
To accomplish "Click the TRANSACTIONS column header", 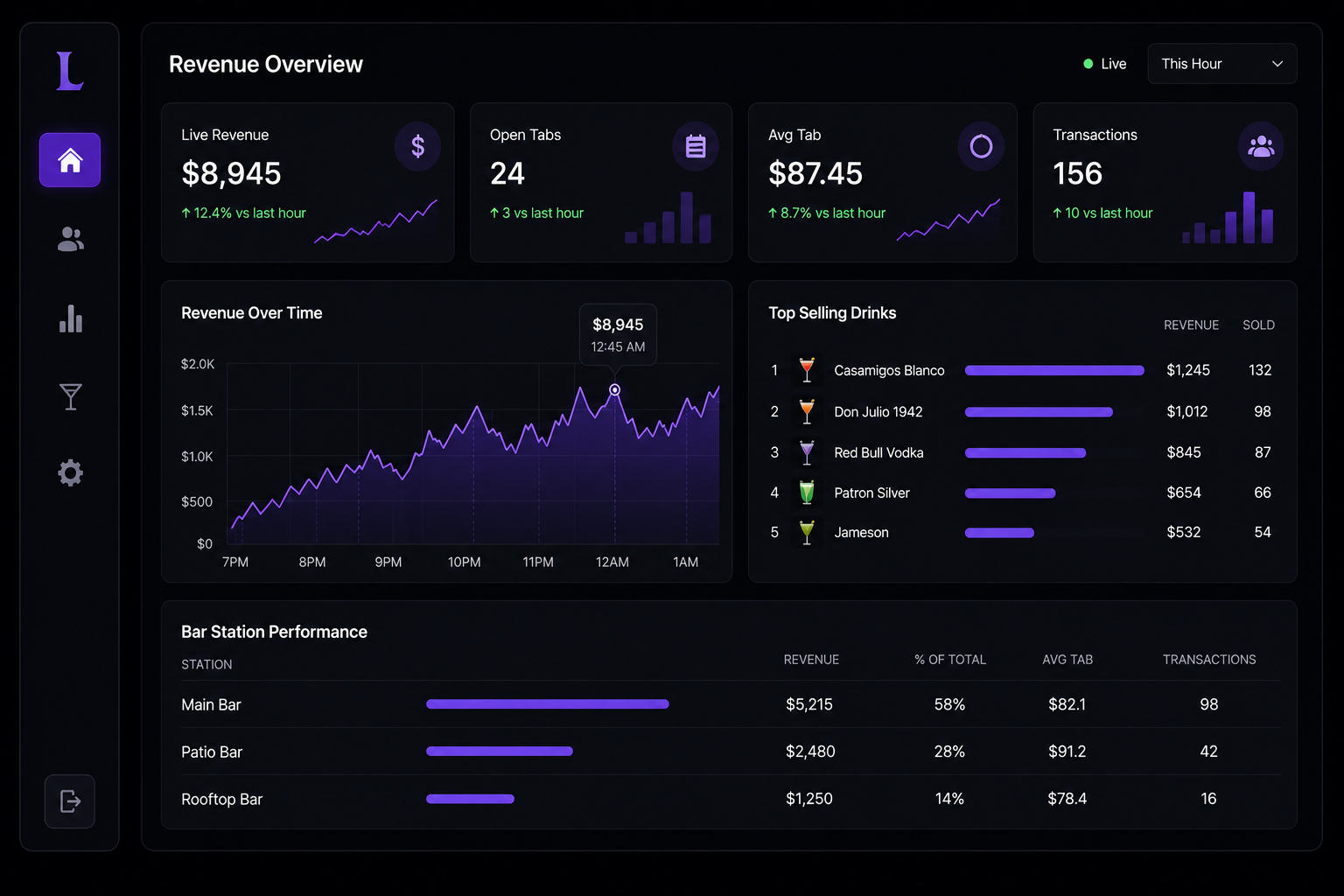I will [1209, 660].
